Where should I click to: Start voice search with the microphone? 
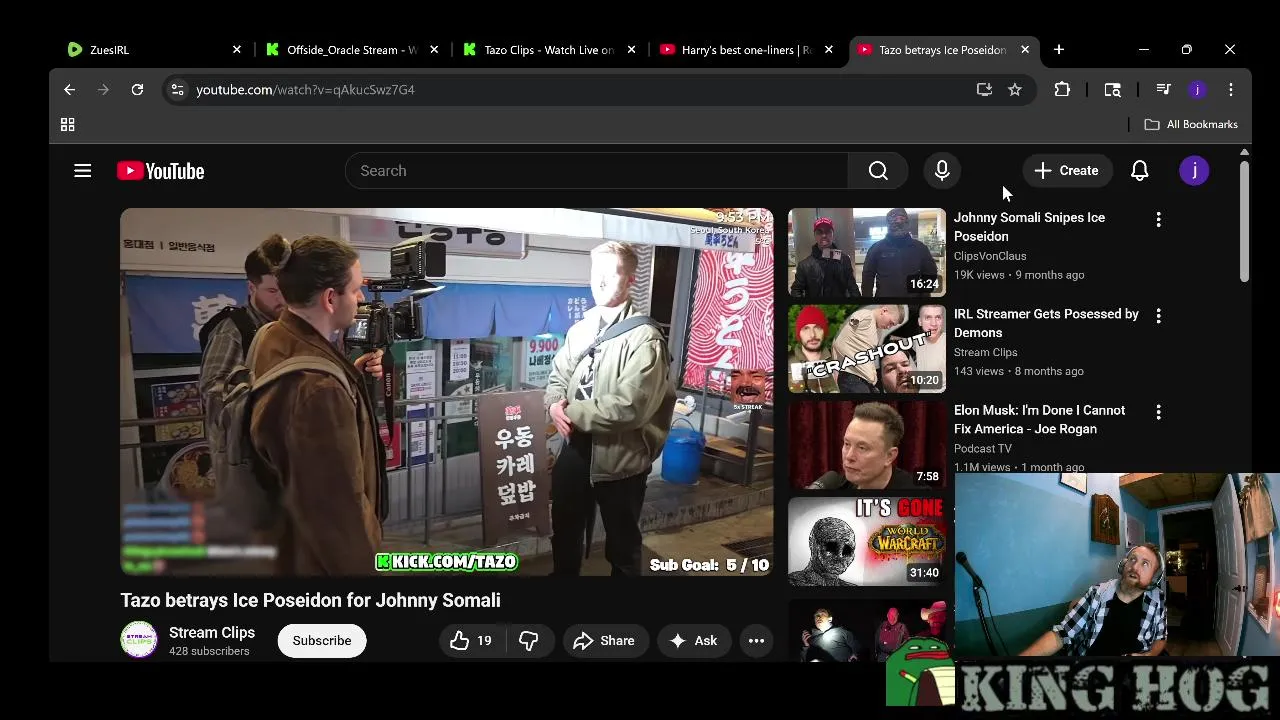coord(942,171)
